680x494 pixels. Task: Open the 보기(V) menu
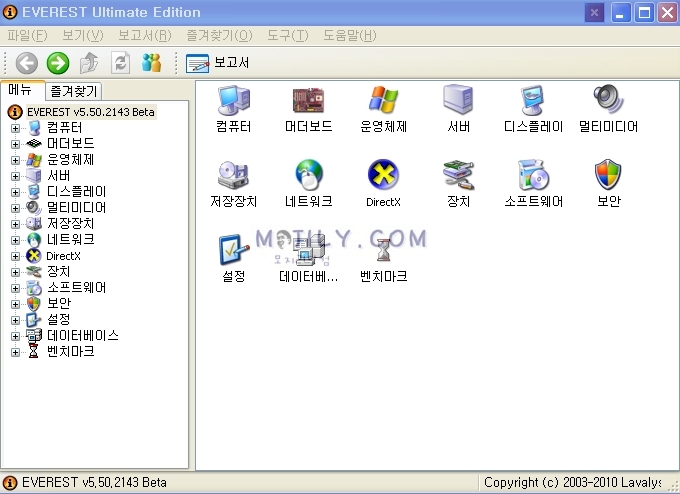coord(83,36)
